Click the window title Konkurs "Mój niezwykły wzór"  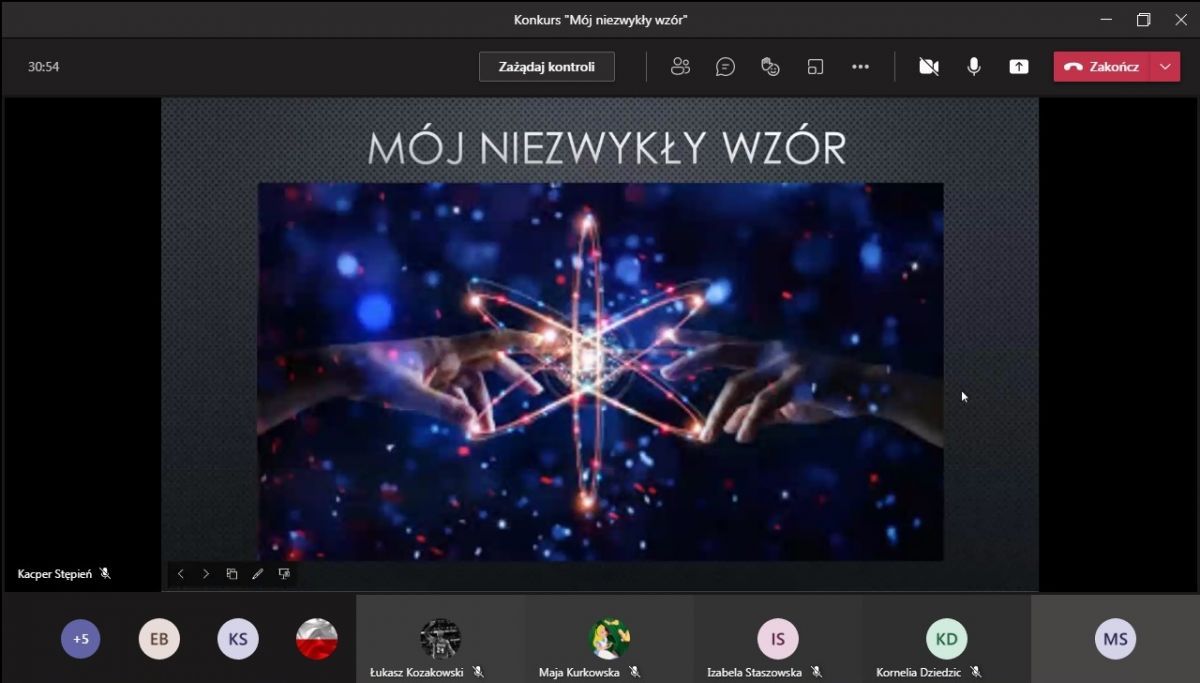point(601,19)
